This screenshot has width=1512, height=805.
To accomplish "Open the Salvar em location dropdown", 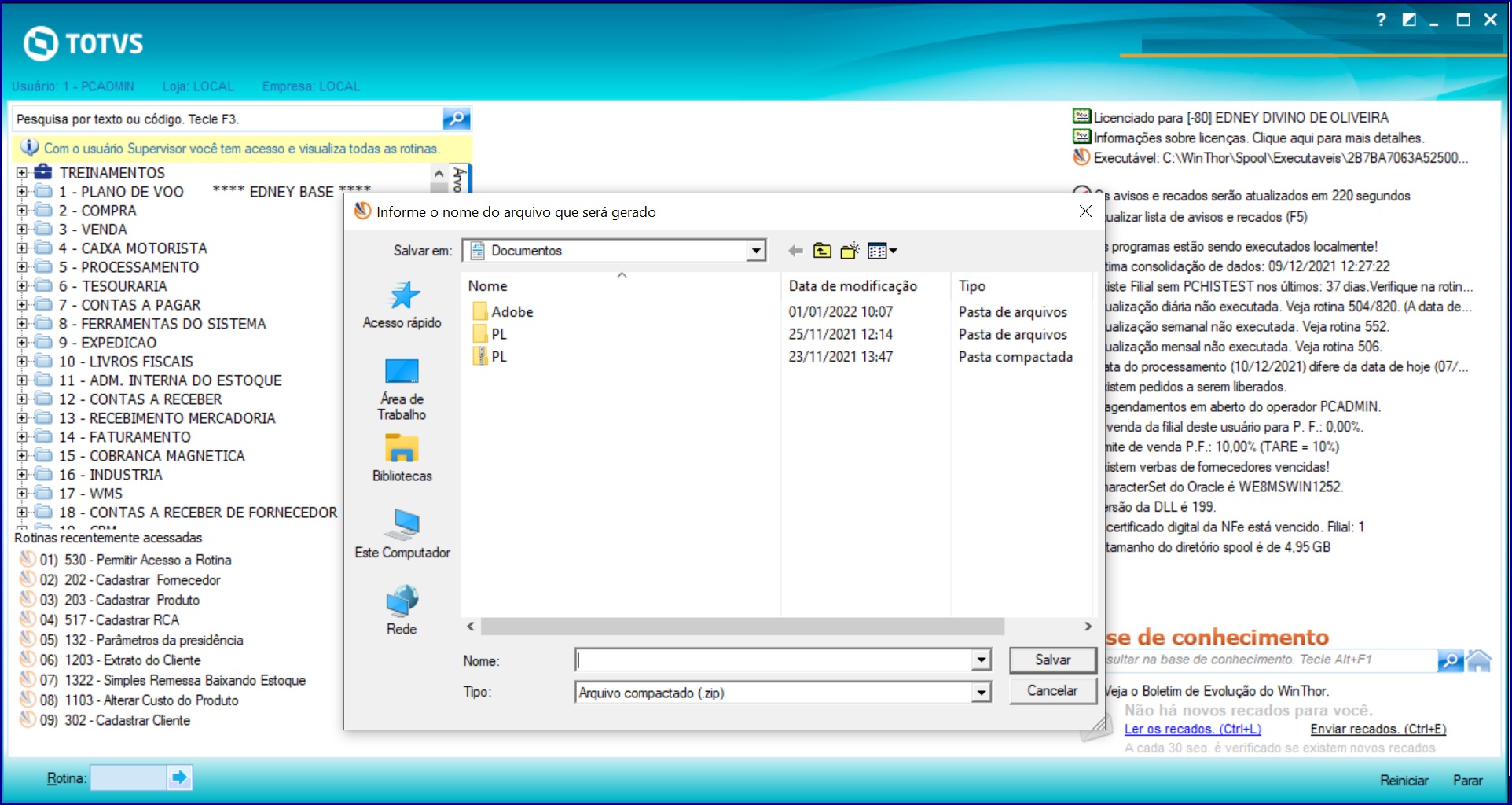I will 755,251.
